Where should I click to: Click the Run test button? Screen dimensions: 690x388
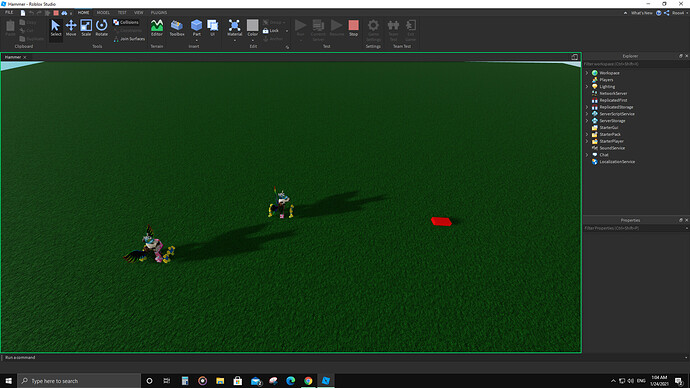301,27
